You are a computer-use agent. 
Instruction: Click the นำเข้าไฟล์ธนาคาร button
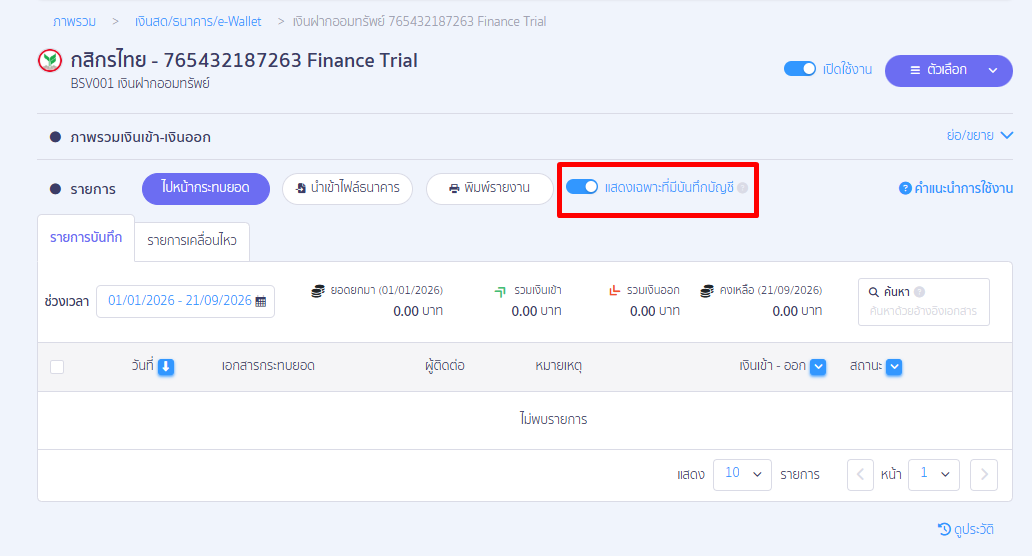click(x=348, y=189)
